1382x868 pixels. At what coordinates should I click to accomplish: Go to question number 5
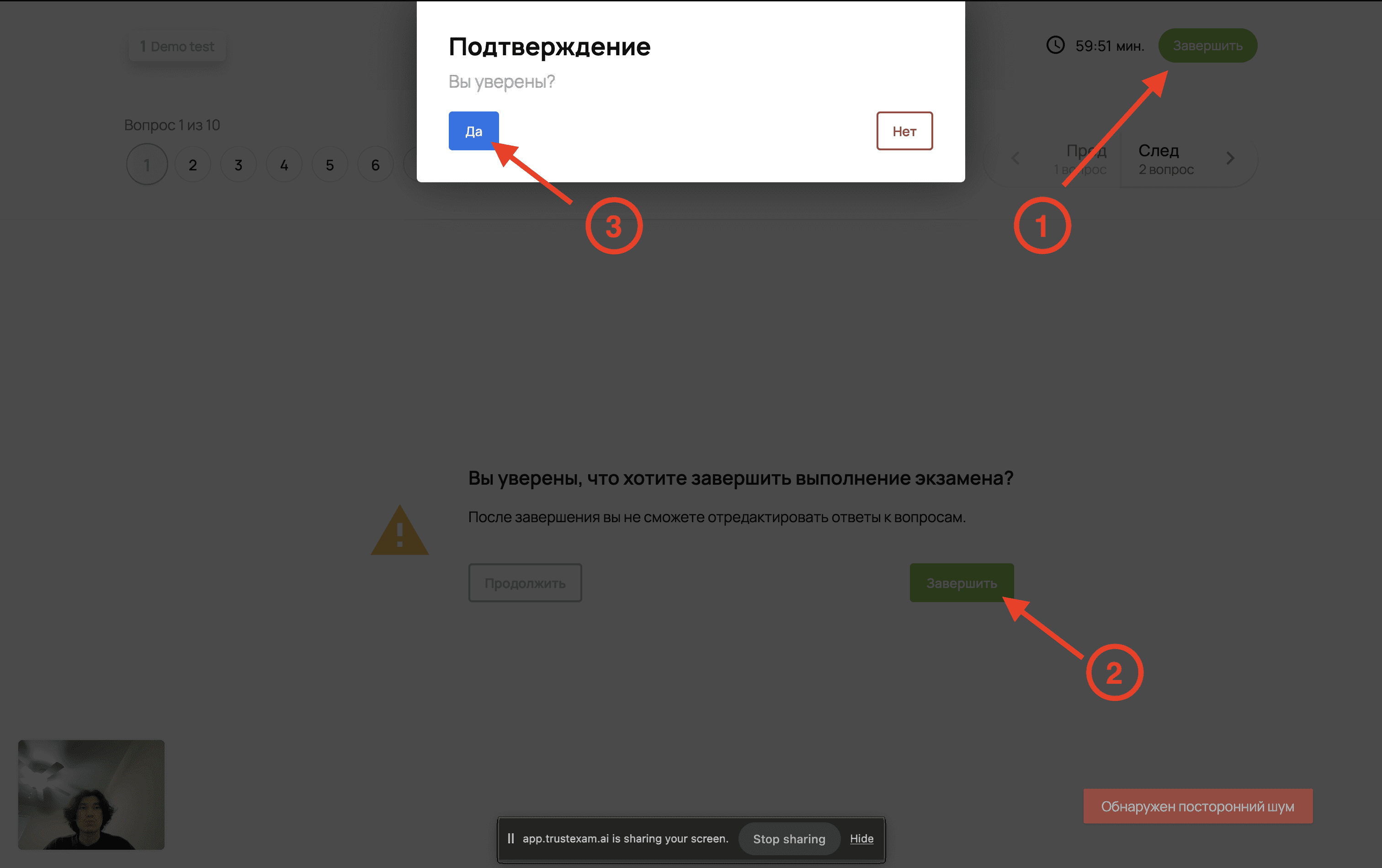pos(330,164)
